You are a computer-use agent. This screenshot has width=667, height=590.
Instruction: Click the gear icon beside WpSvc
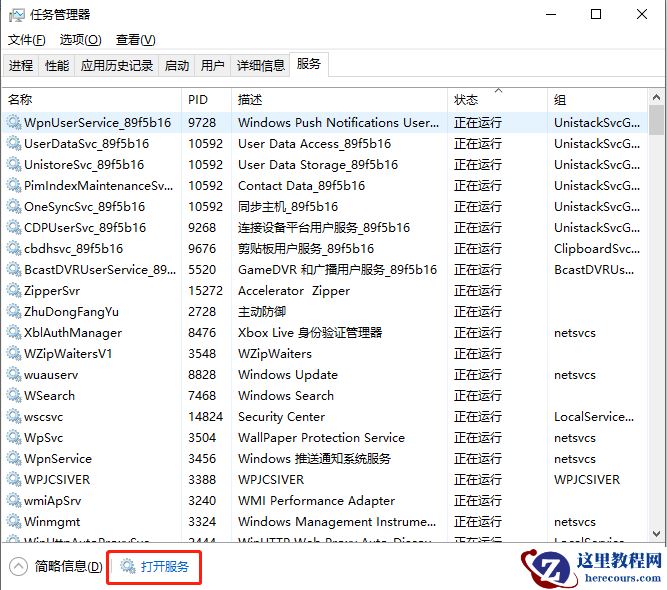tap(14, 438)
